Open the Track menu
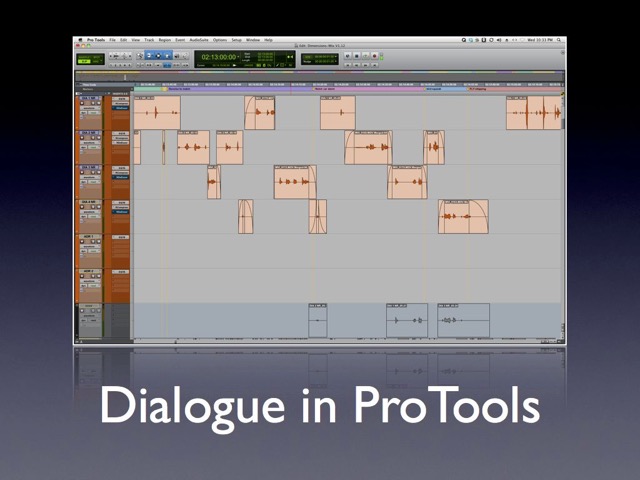 (149, 40)
